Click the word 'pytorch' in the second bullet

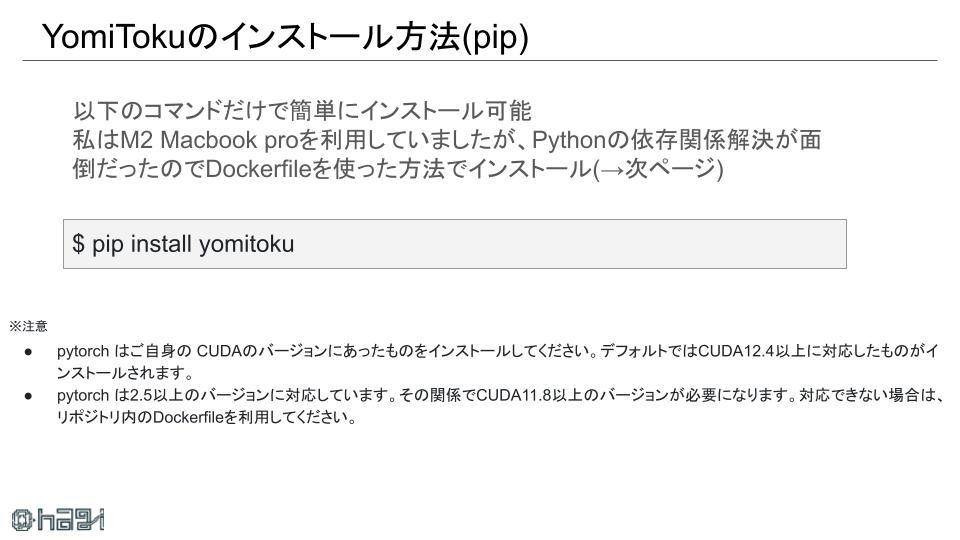click(83, 396)
